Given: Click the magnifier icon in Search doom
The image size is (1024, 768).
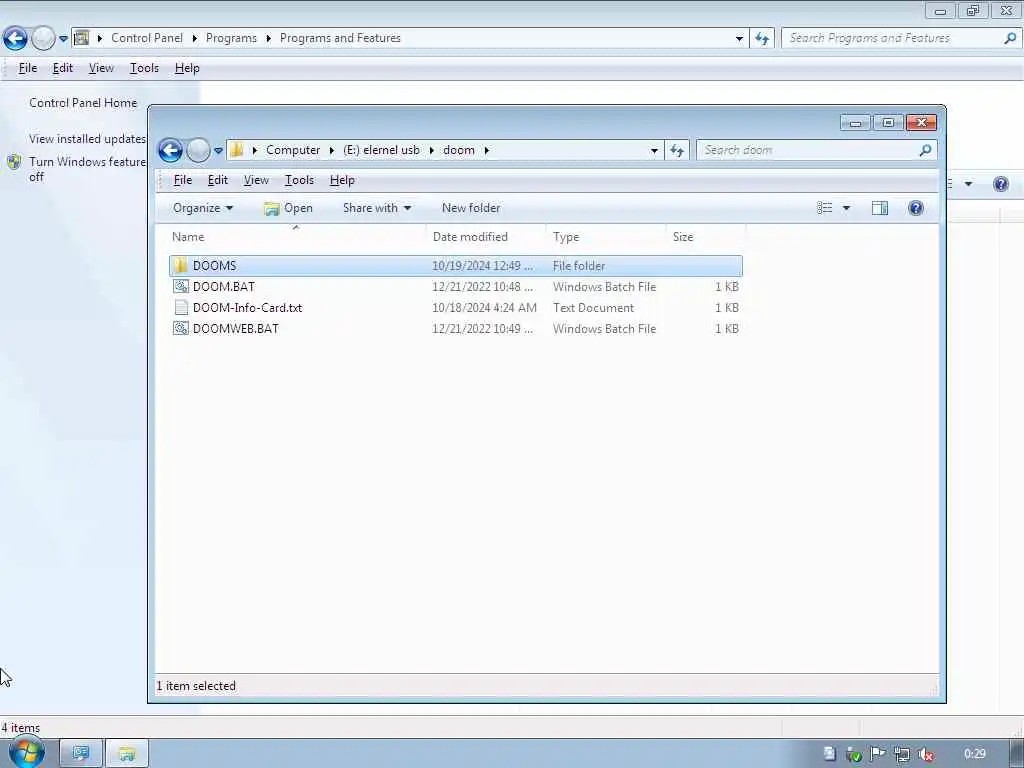Looking at the screenshot, I should point(925,150).
